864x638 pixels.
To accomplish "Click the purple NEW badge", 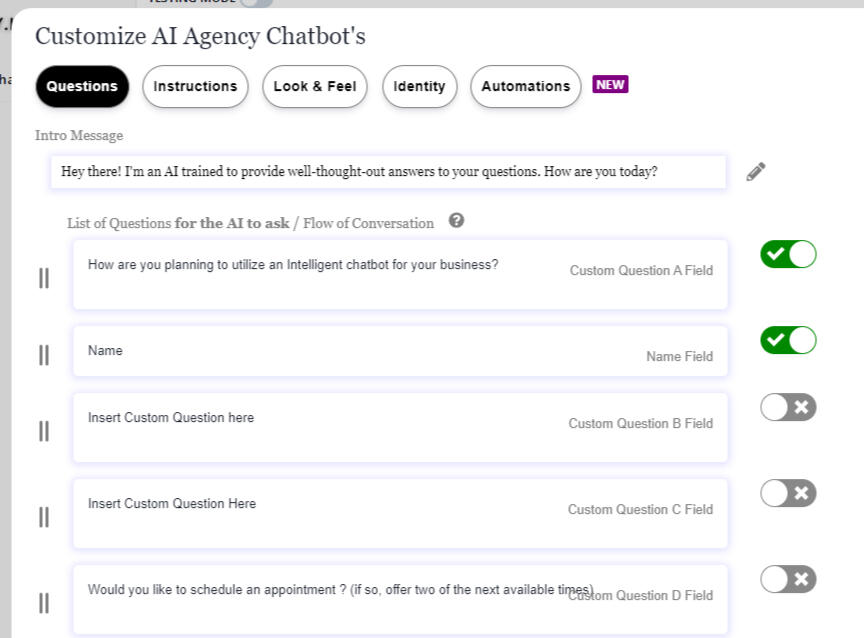I will (x=610, y=85).
